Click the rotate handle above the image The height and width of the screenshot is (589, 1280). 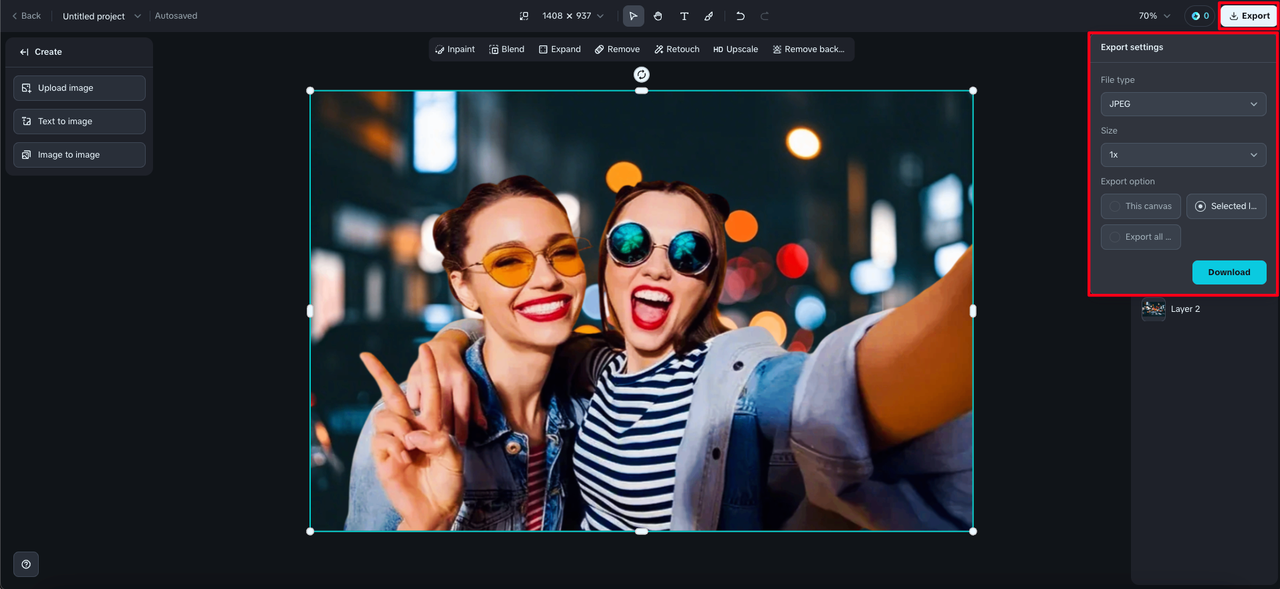(642, 74)
